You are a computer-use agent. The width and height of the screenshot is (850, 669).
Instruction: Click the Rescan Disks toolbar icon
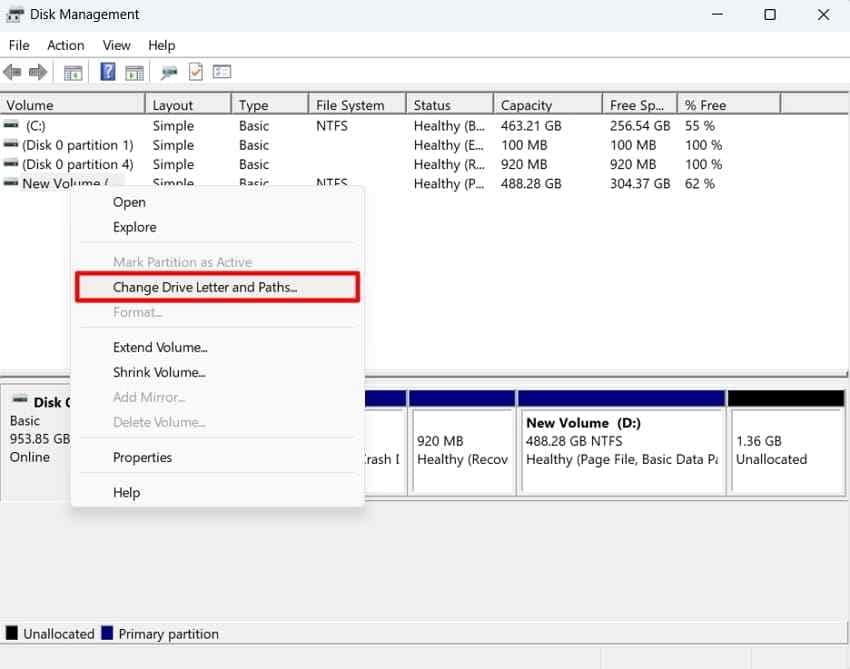(x=169, y=72)
